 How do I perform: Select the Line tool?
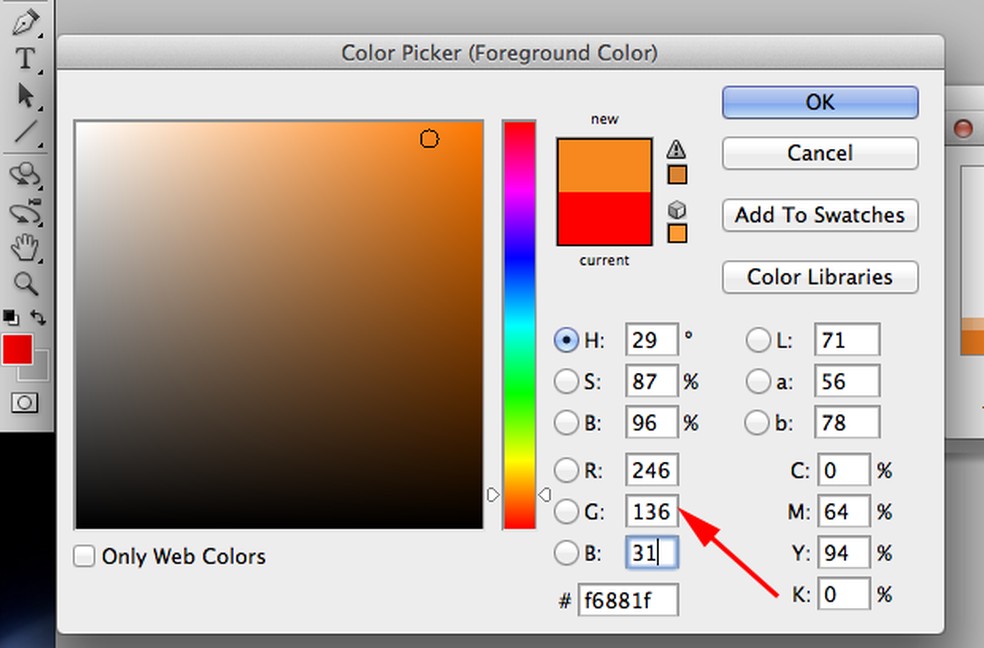click(x=25, y=132)
